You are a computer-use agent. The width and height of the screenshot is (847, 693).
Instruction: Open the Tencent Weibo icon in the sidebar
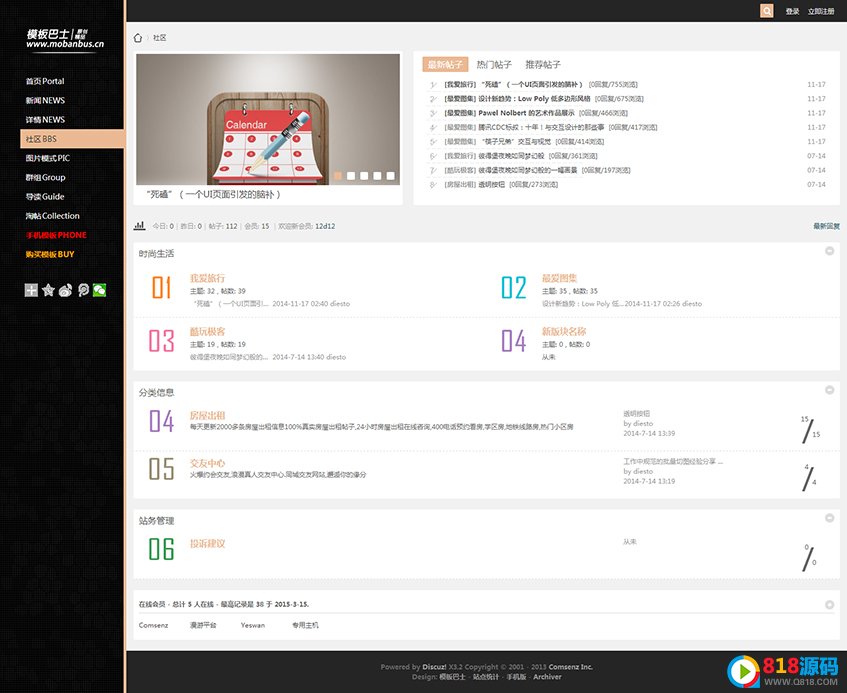[x=83, y=290]
